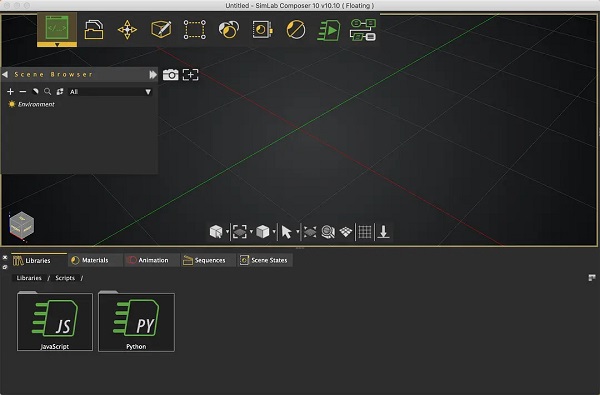The width and height of the screenshot is (600, 395).
Task: Open the JavaScript folder thumbnail
Action: tap(55, 322)
